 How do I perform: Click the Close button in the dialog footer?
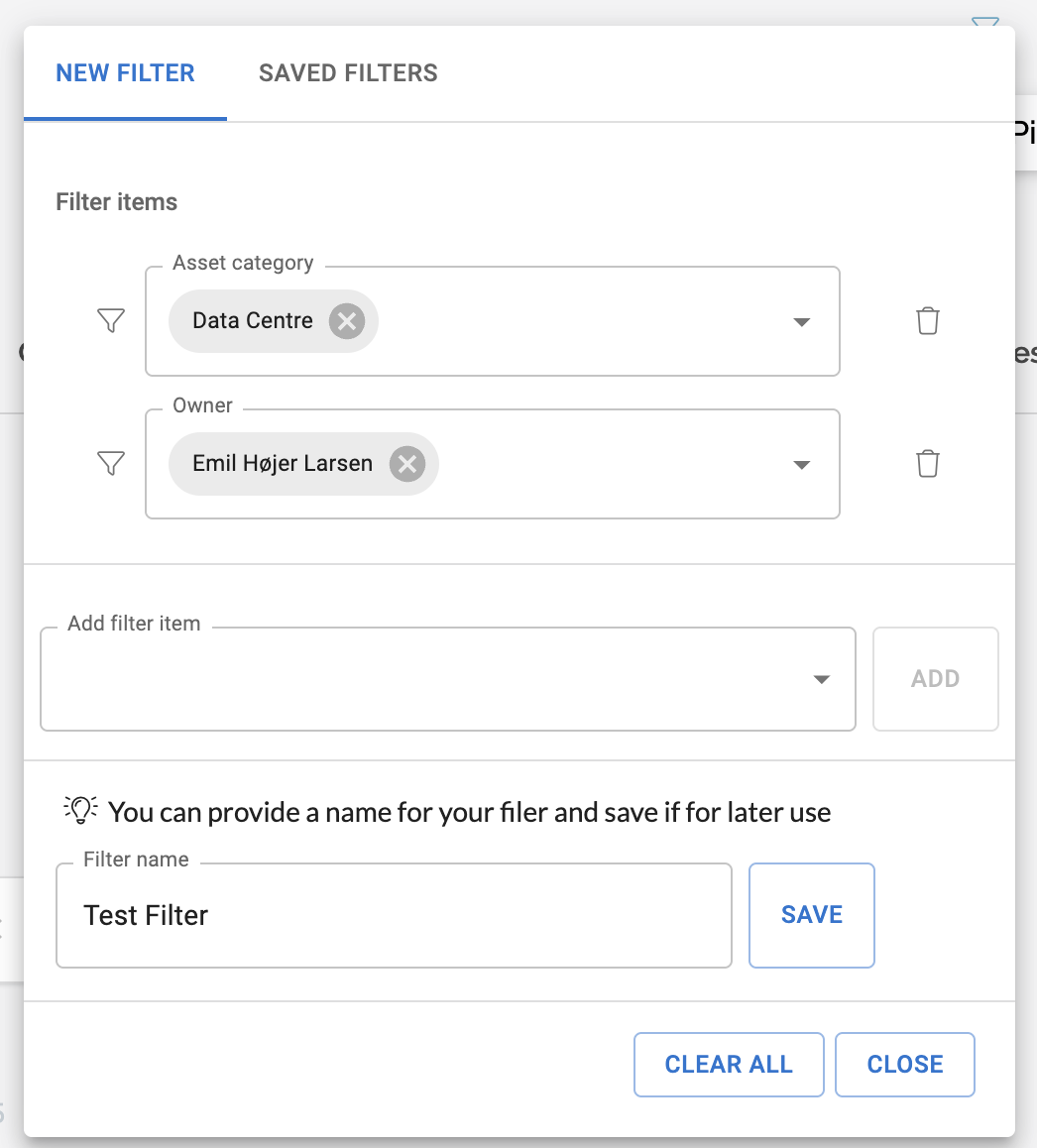(x=905, y=1065)
